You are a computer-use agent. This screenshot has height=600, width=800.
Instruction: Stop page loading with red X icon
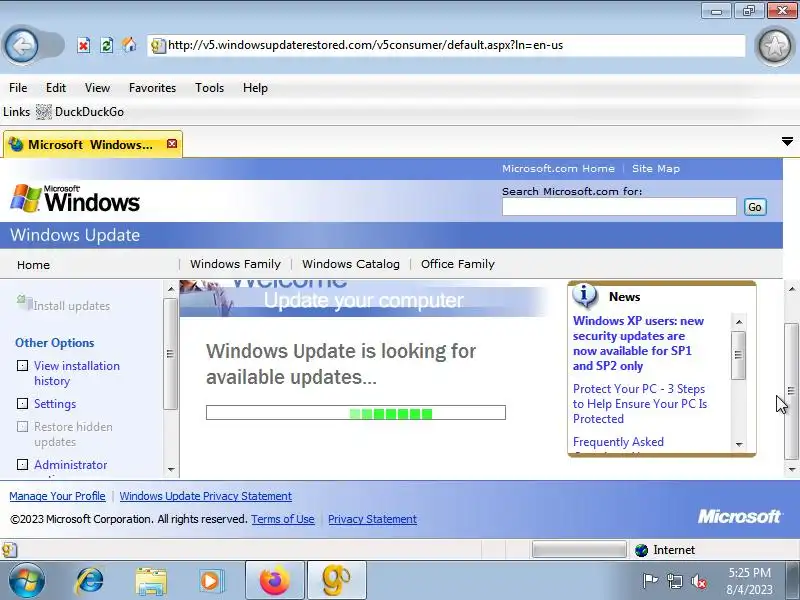[84, 45]
